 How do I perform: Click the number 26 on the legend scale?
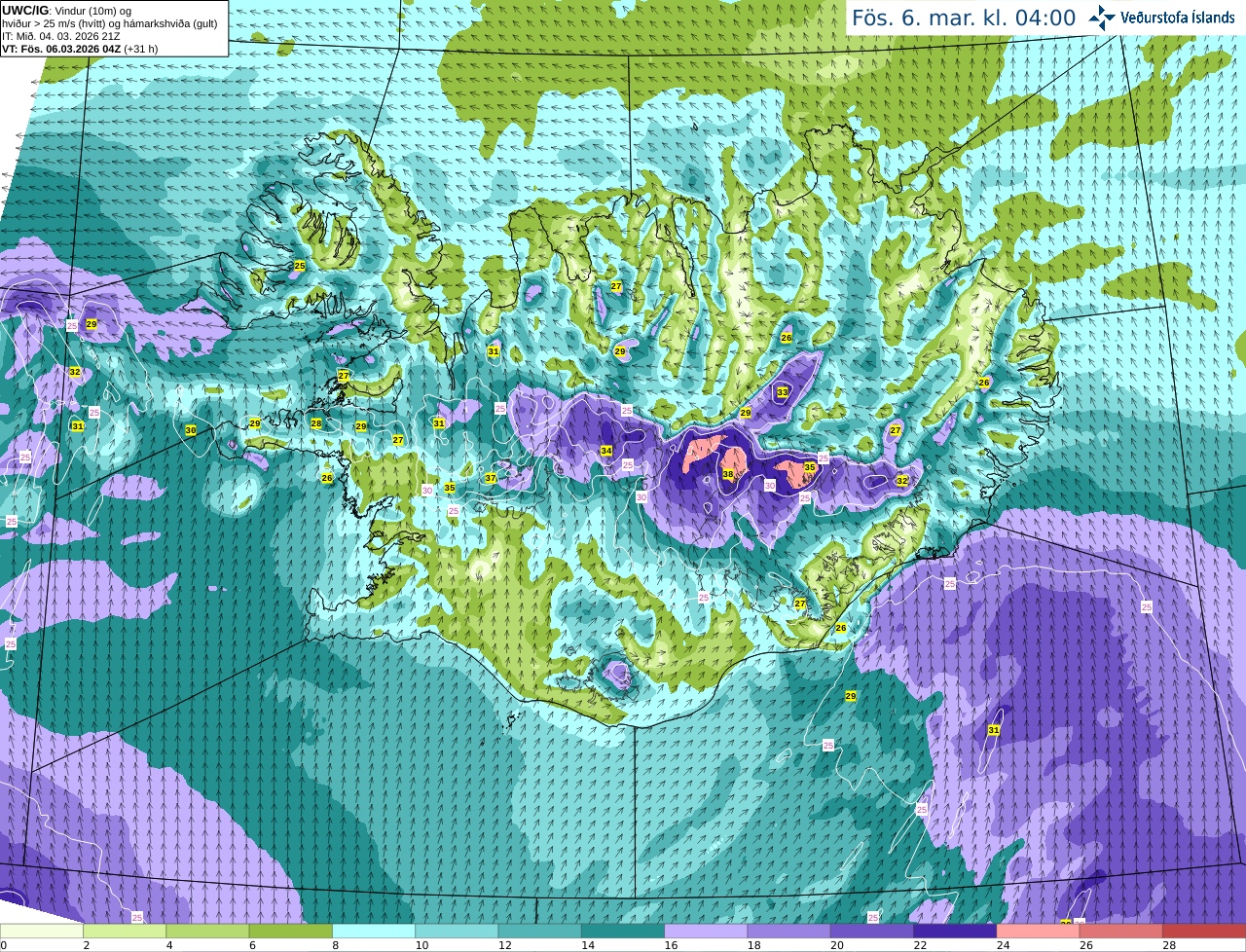(1084, 945)
